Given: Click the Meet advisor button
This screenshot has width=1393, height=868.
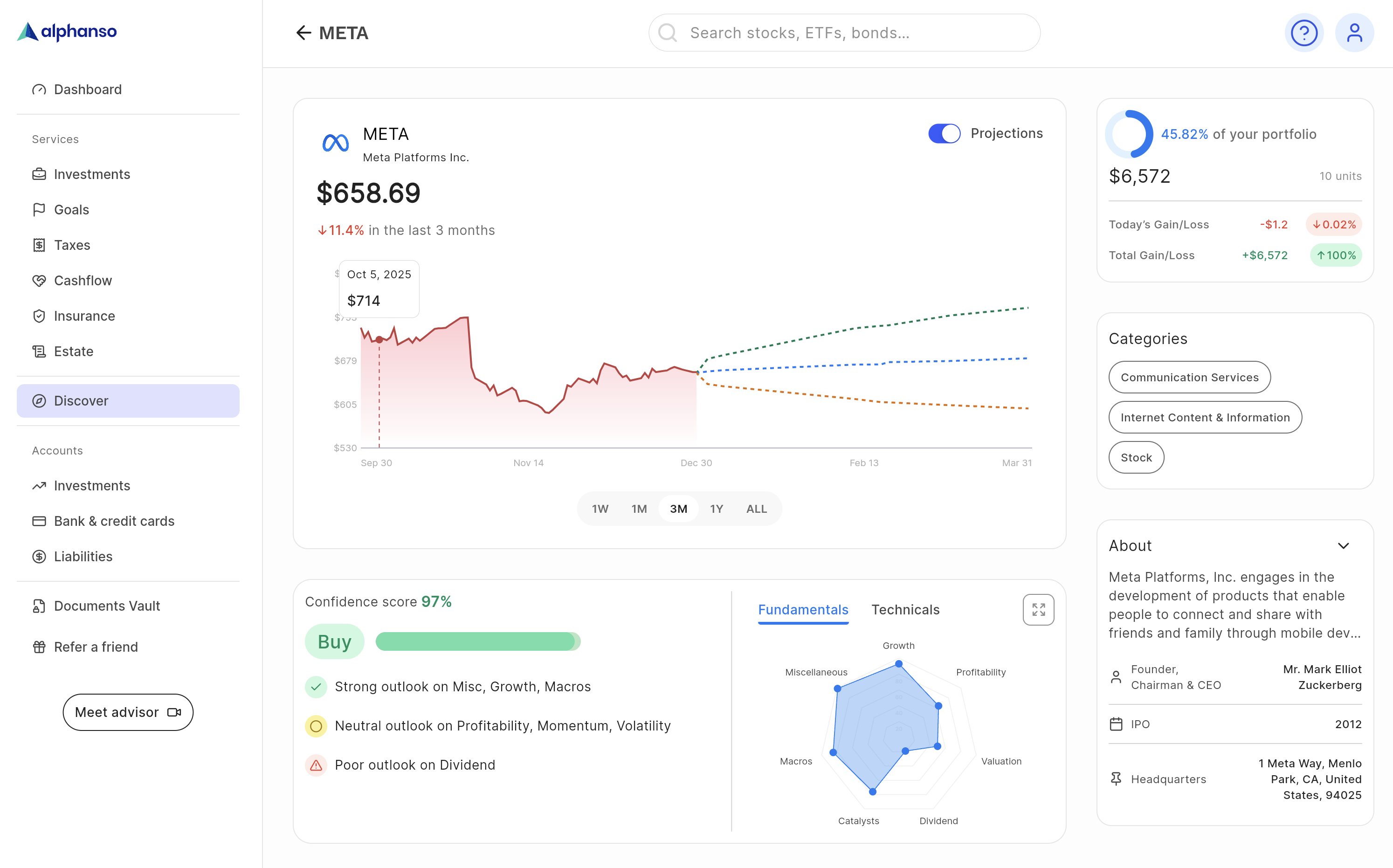Looking at the screenshot, I should click(128, 712).
